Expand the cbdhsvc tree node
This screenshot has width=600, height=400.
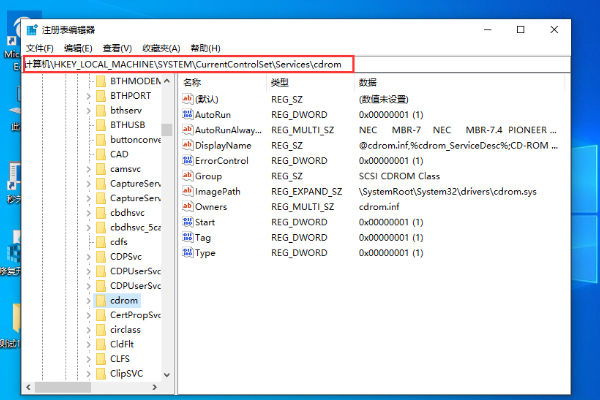pos(88,213)
